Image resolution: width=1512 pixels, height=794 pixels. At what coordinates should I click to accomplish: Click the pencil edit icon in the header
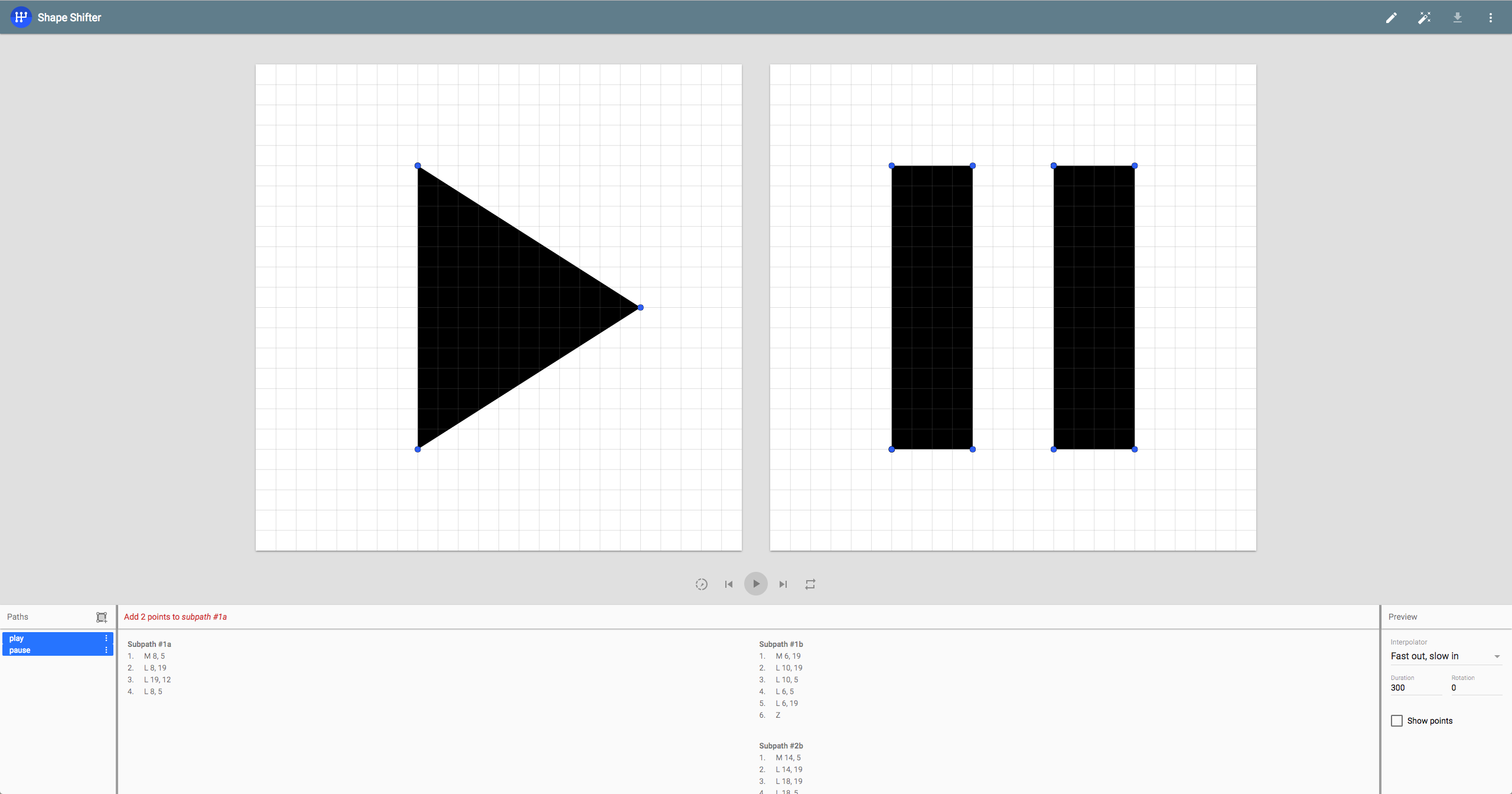(1391, 18)
